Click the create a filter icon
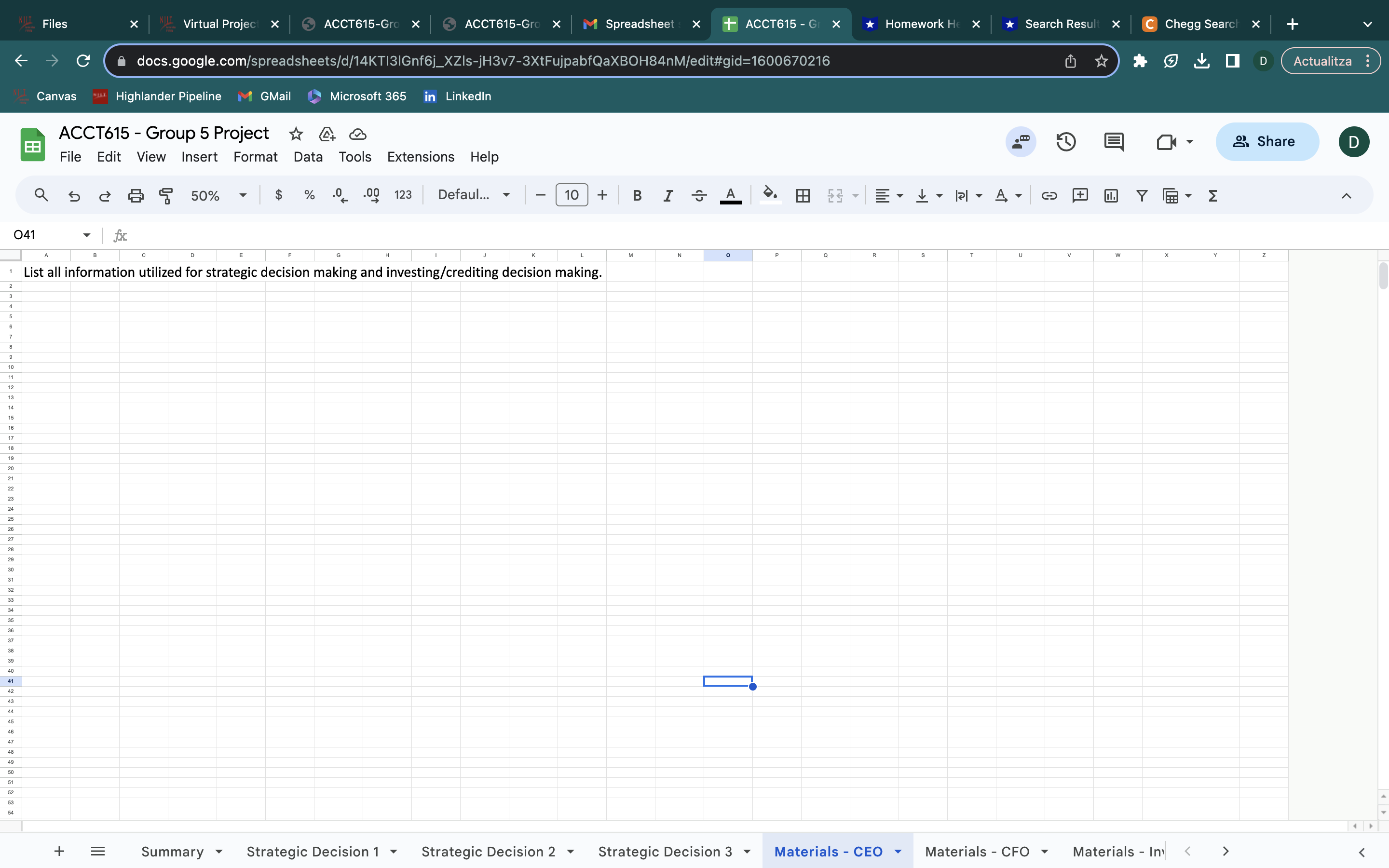The width and height of the screenshot is (1389, 868). coord(1142,196)
